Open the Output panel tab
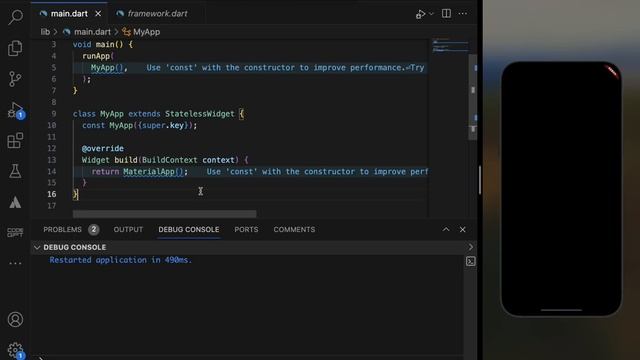The width and height of the screenshot is (640, 360). 128,229
